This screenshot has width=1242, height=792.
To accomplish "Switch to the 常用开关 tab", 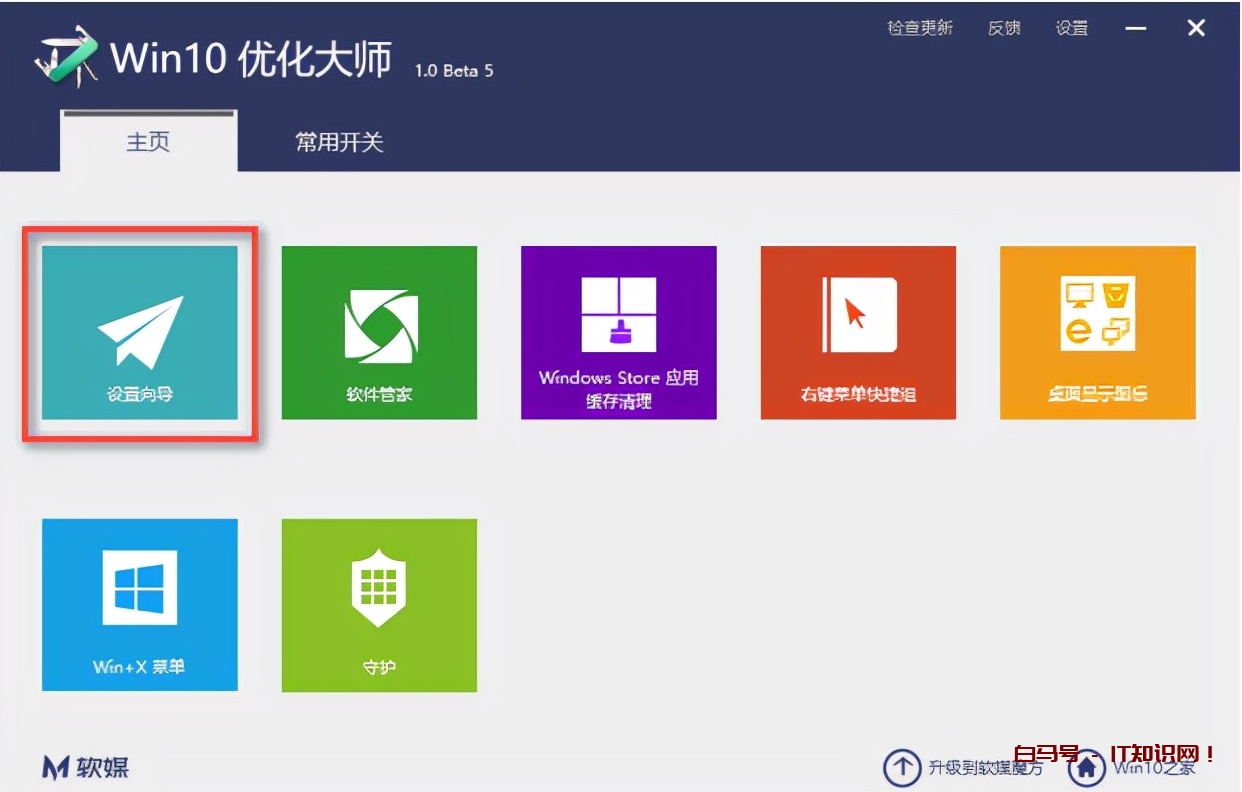I will (339, 142).
